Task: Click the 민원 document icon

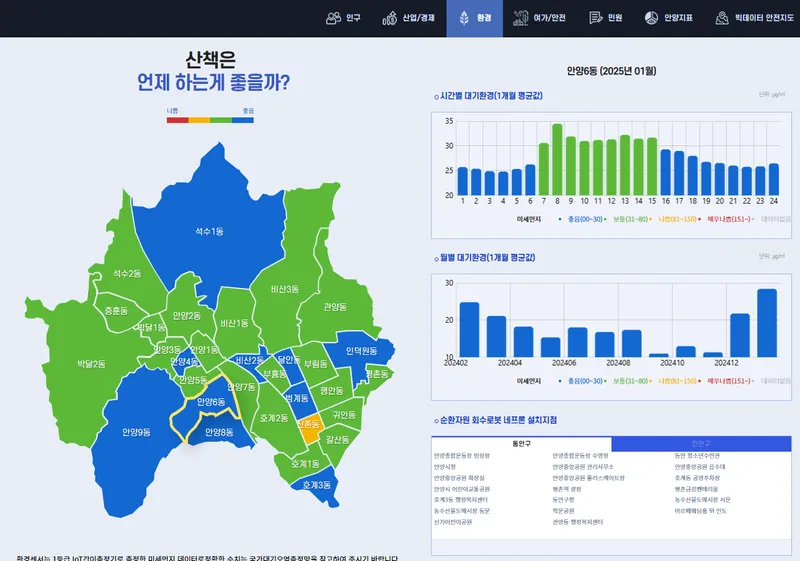Action: tap(596, 18)
